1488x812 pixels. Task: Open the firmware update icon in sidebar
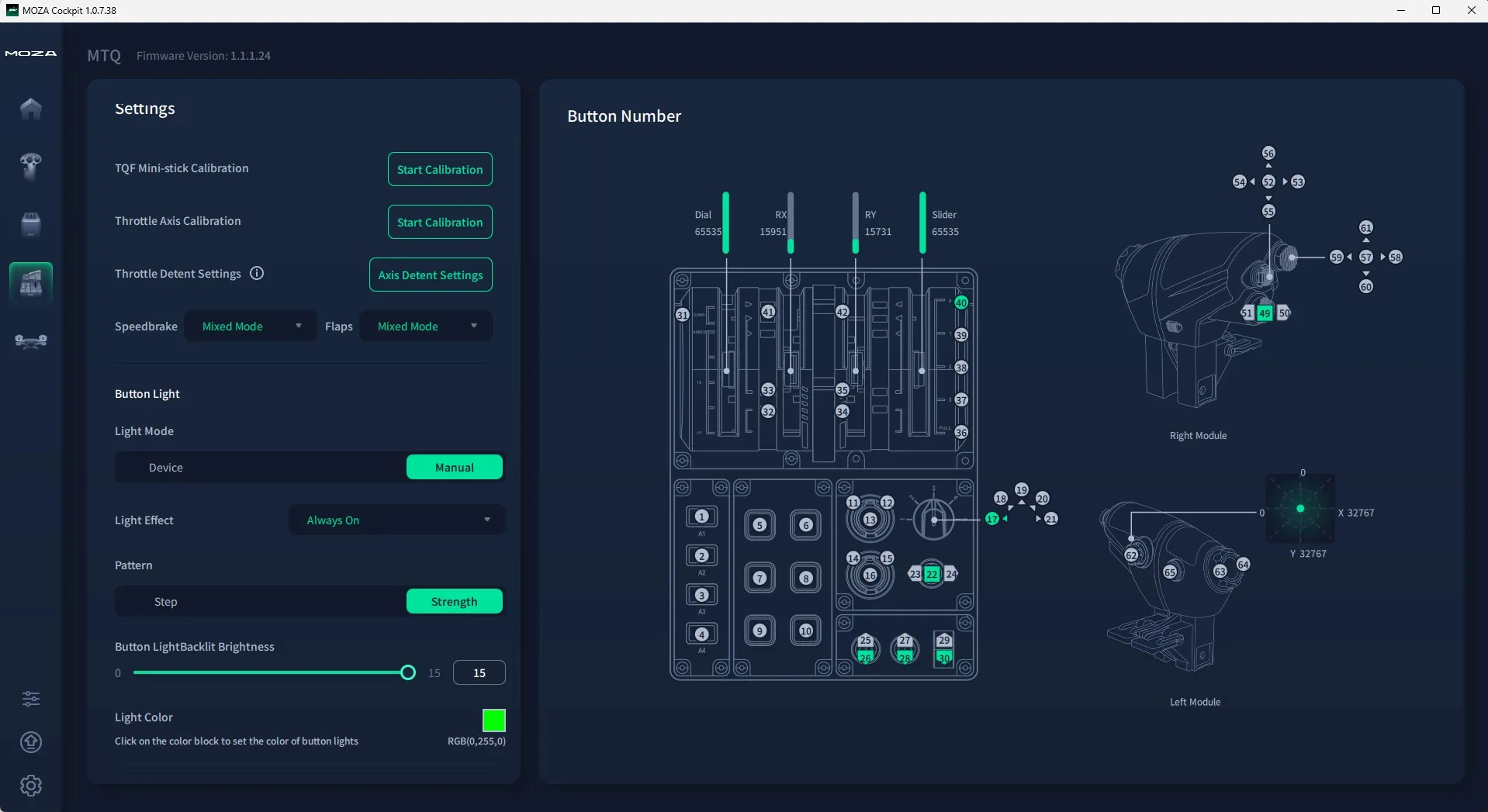pos(31,742)
